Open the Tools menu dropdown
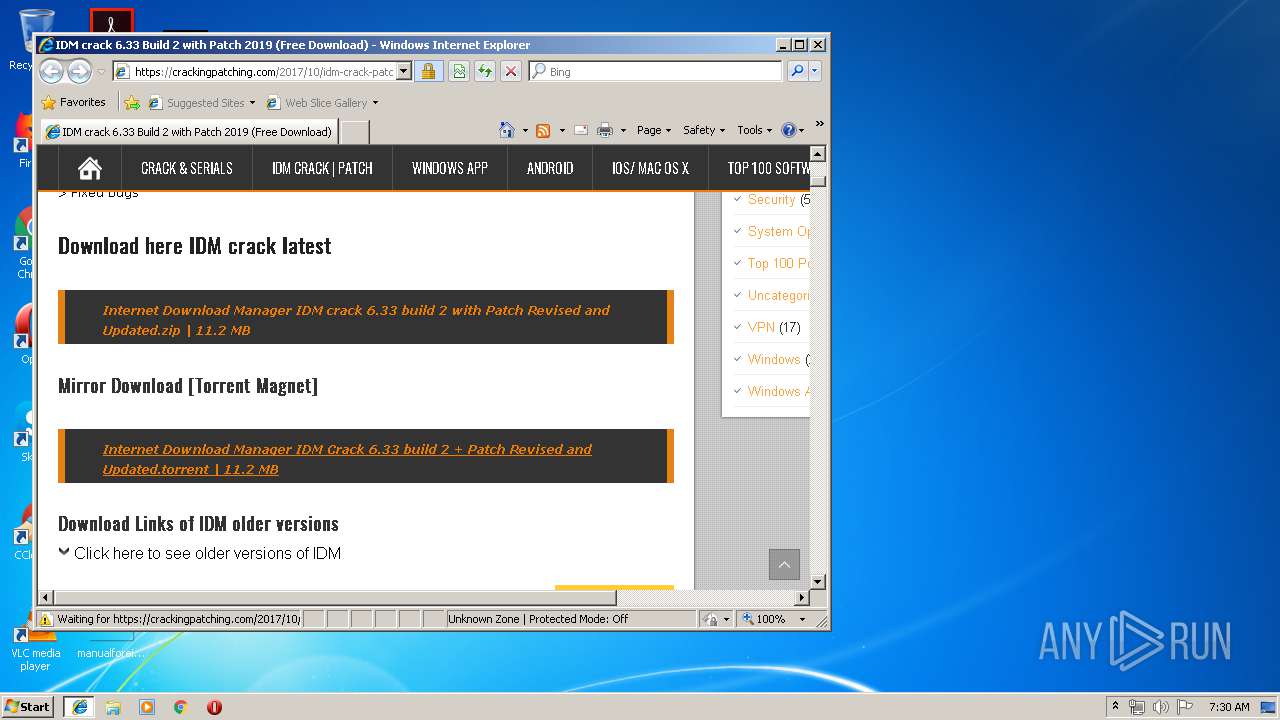1280x720 pixels. click(x=755, y=130)
